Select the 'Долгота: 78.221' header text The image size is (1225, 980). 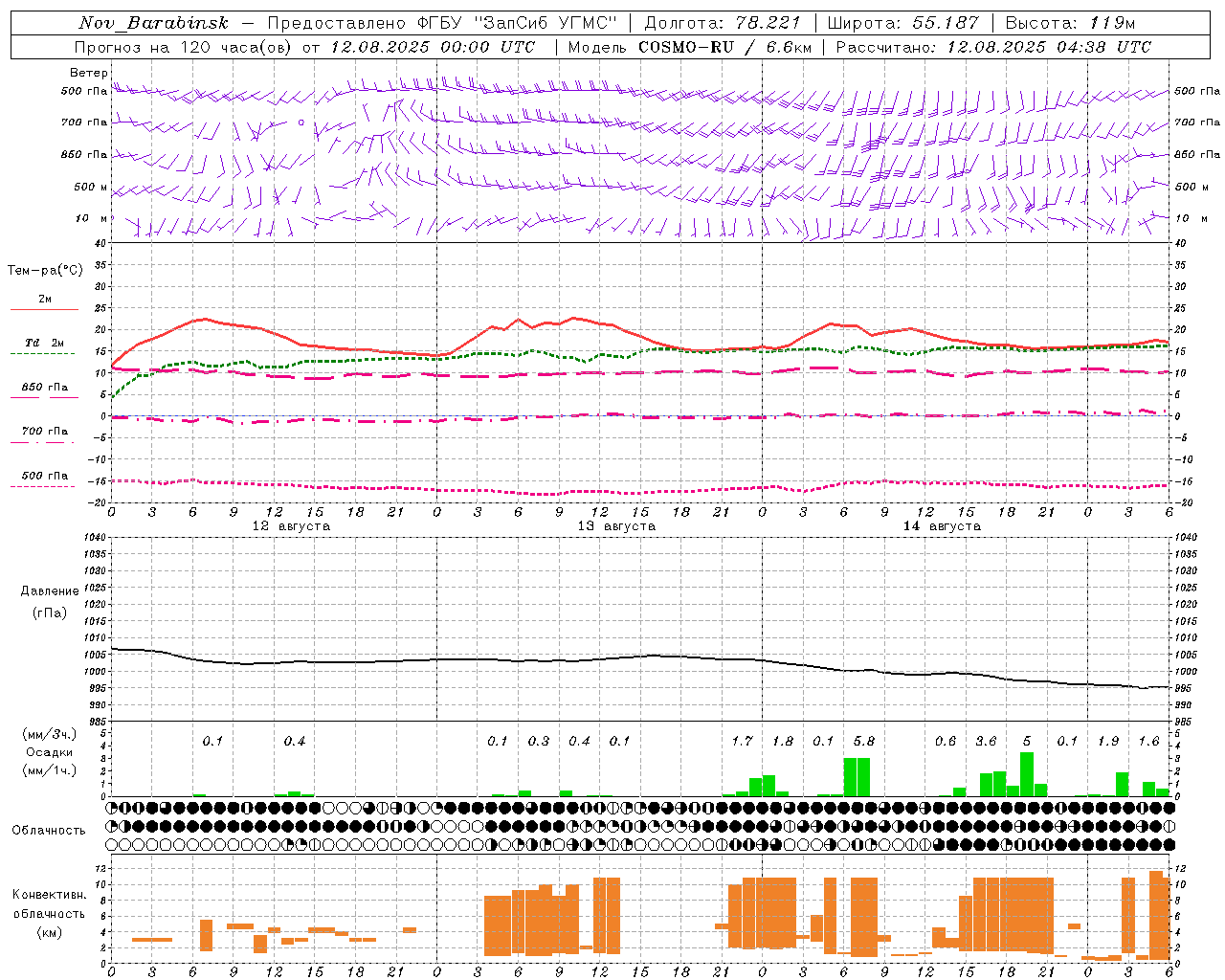[723, 23]
